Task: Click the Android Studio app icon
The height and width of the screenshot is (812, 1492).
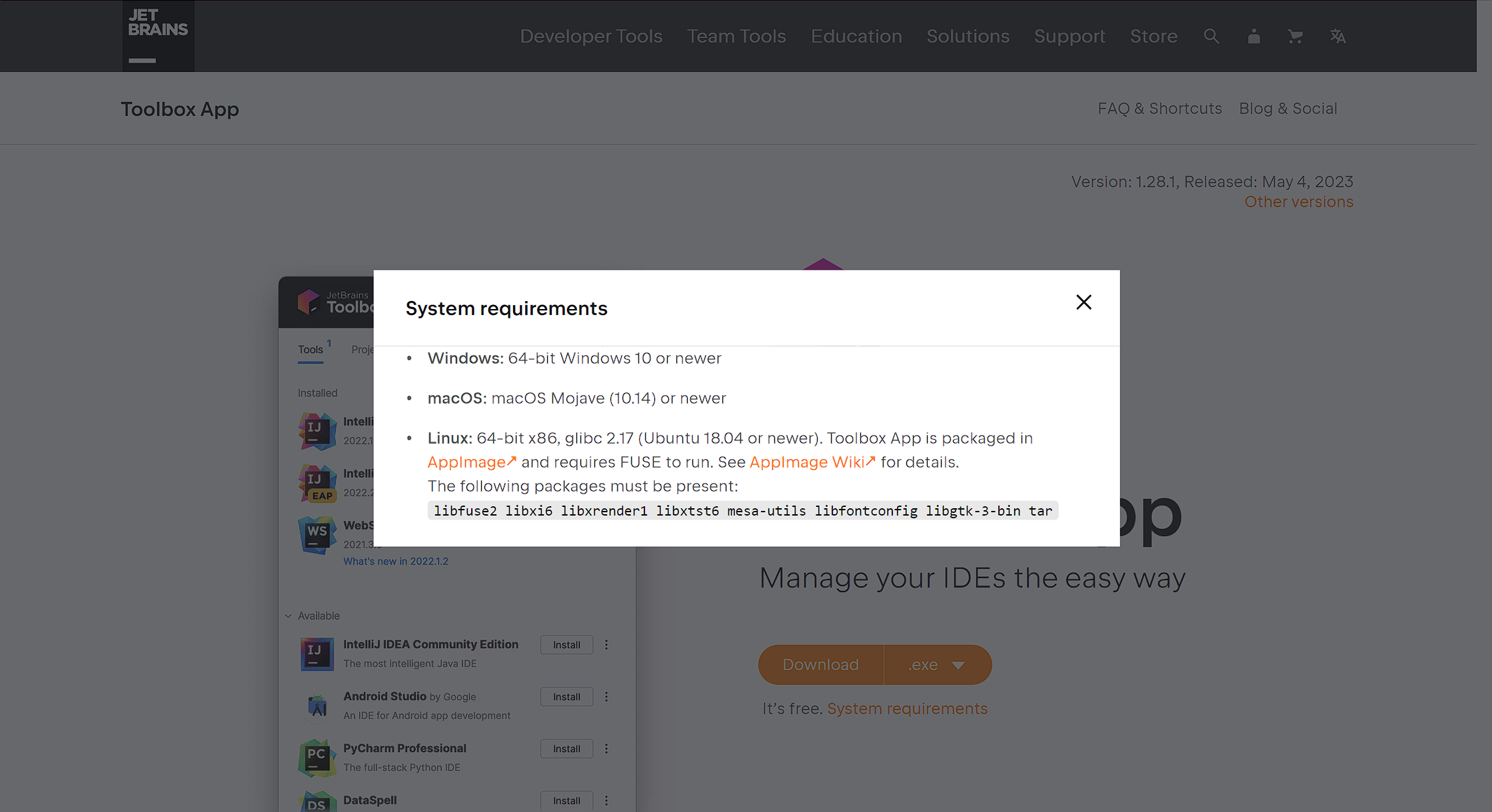Action: click(x=317, y=706)
